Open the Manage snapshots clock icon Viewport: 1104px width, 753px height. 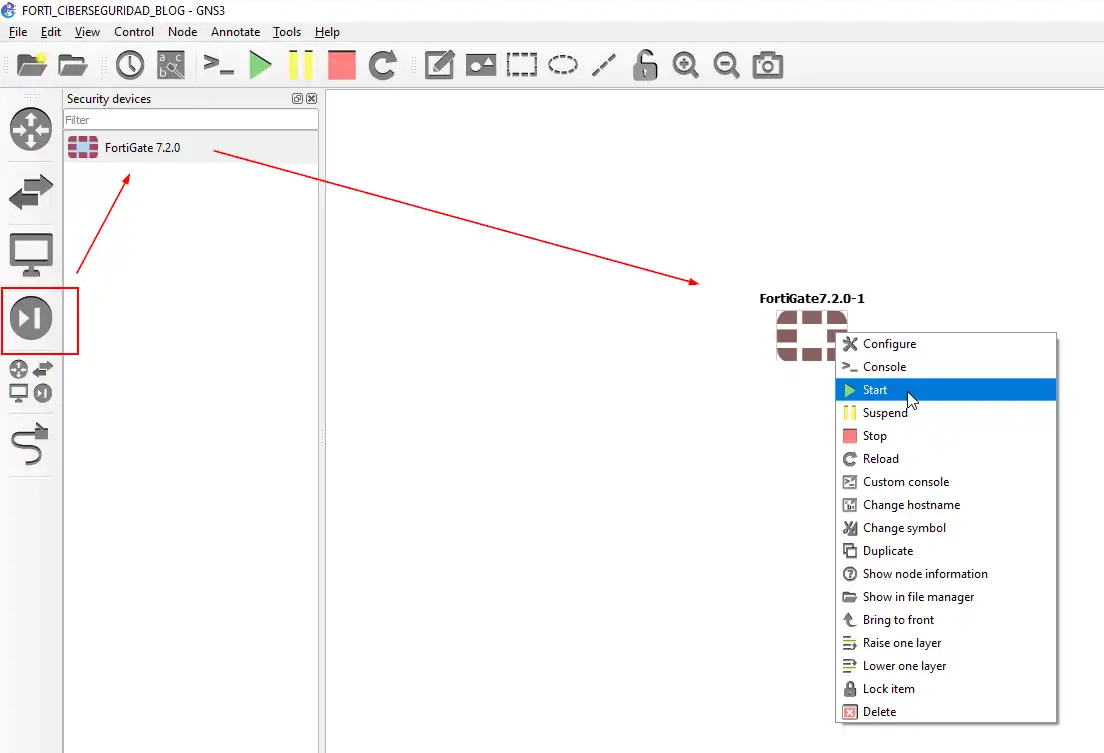point(130,65)
